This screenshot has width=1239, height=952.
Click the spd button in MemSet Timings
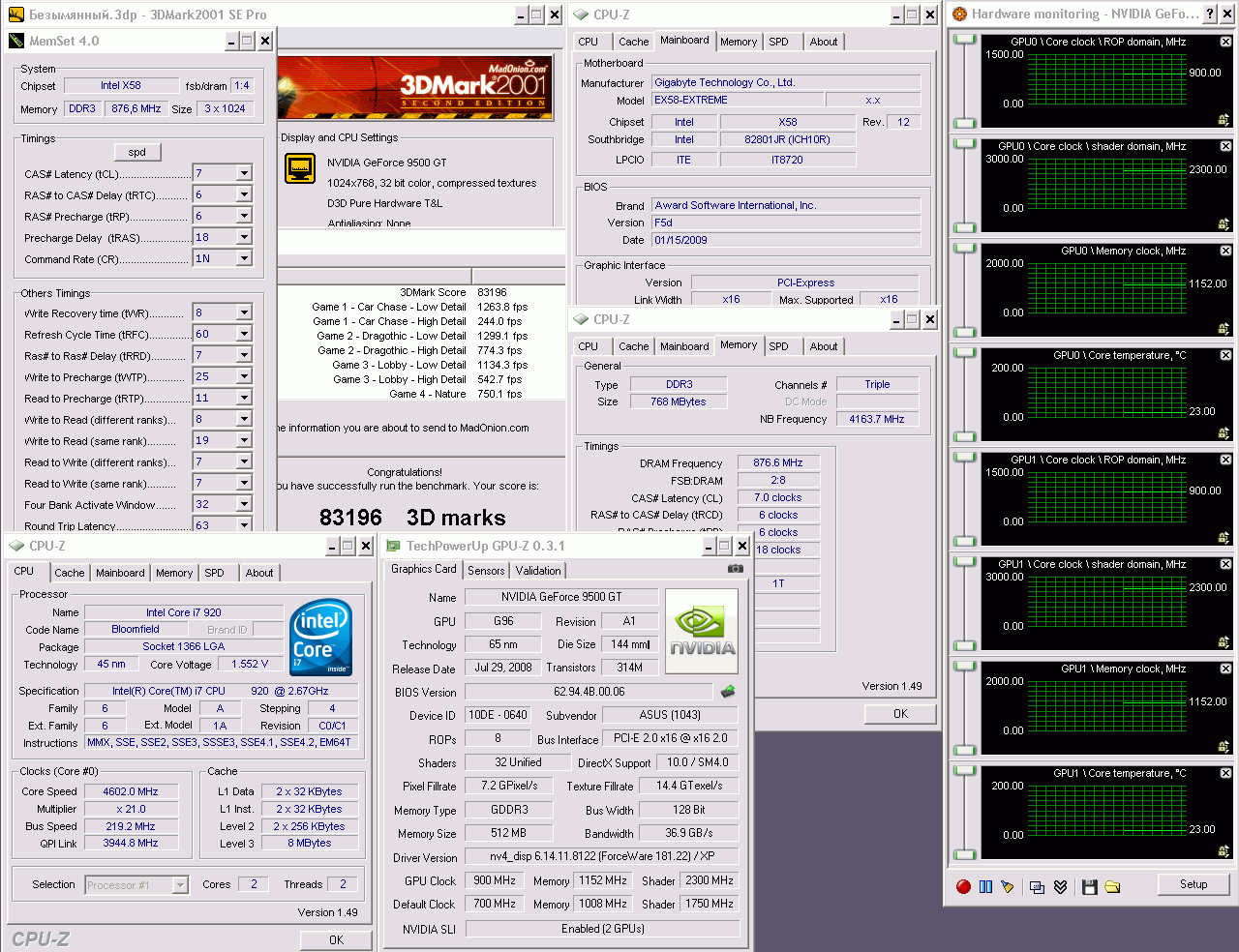(x=137, y=152)
